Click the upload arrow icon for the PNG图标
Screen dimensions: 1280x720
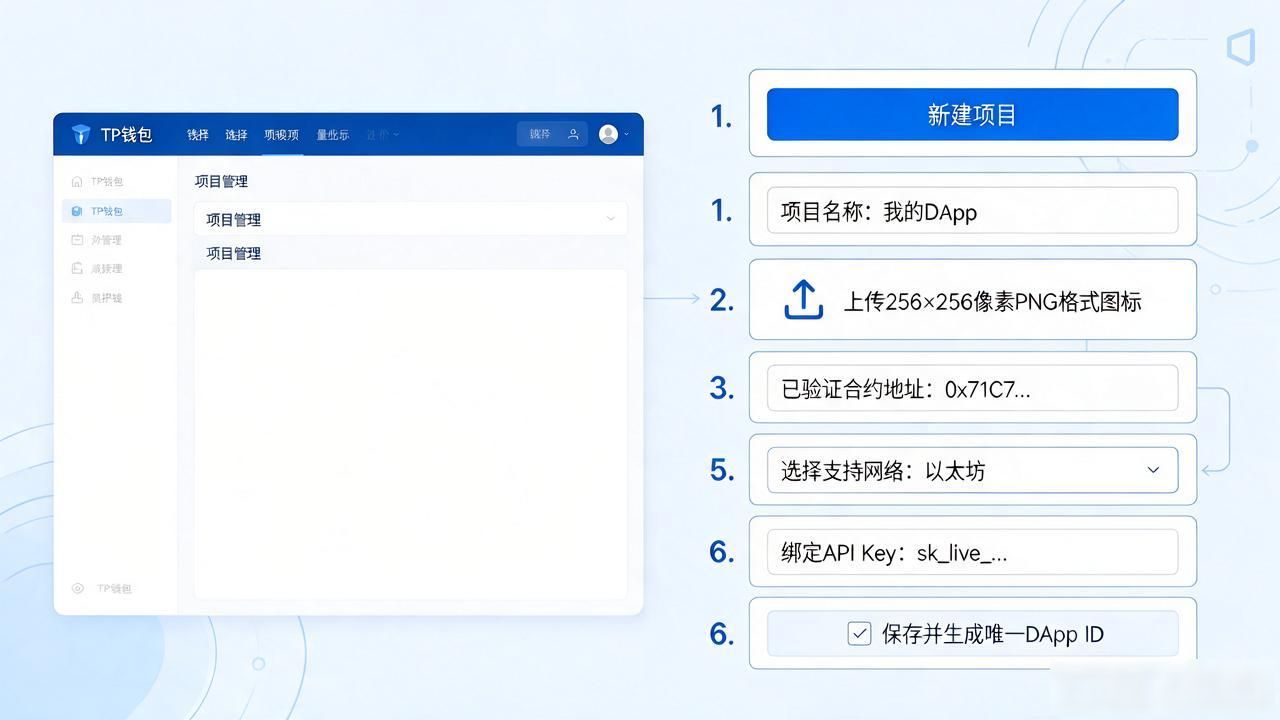tap(804, 300)
